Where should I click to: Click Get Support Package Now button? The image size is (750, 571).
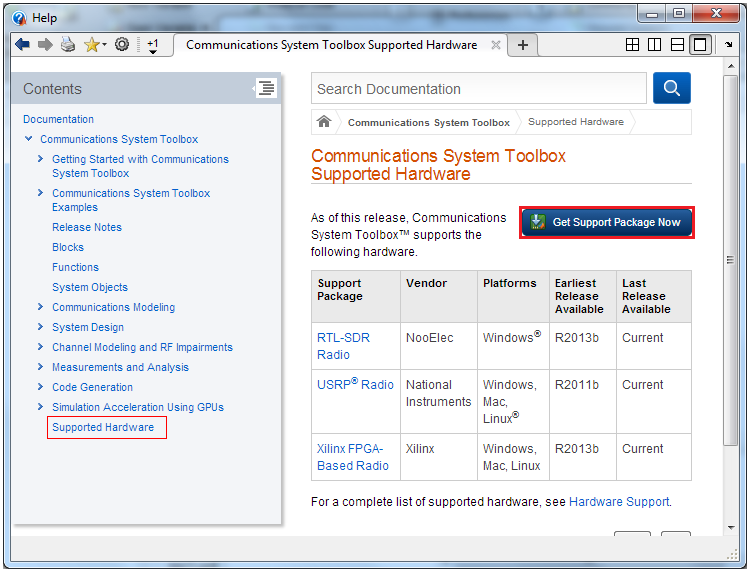(607, 222)
